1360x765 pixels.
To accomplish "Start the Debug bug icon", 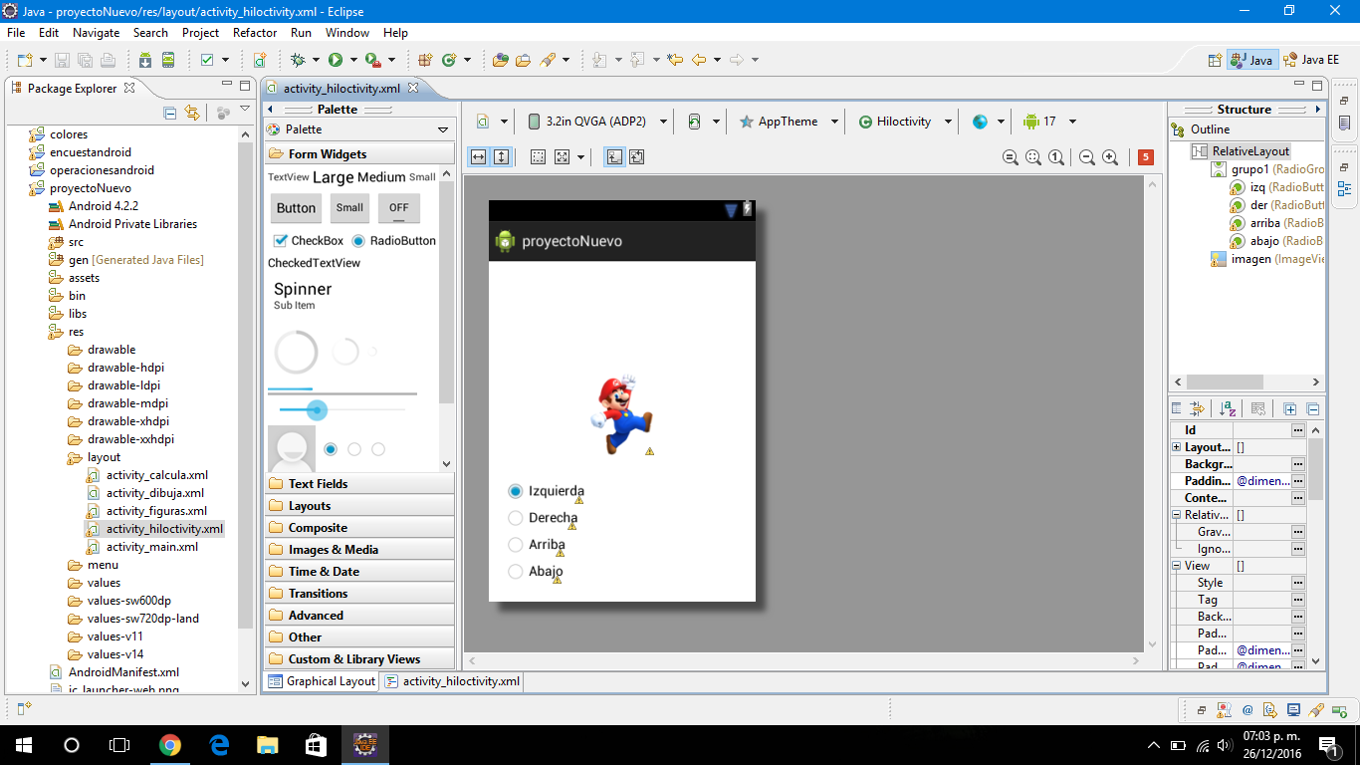I will tap(298, 60).
